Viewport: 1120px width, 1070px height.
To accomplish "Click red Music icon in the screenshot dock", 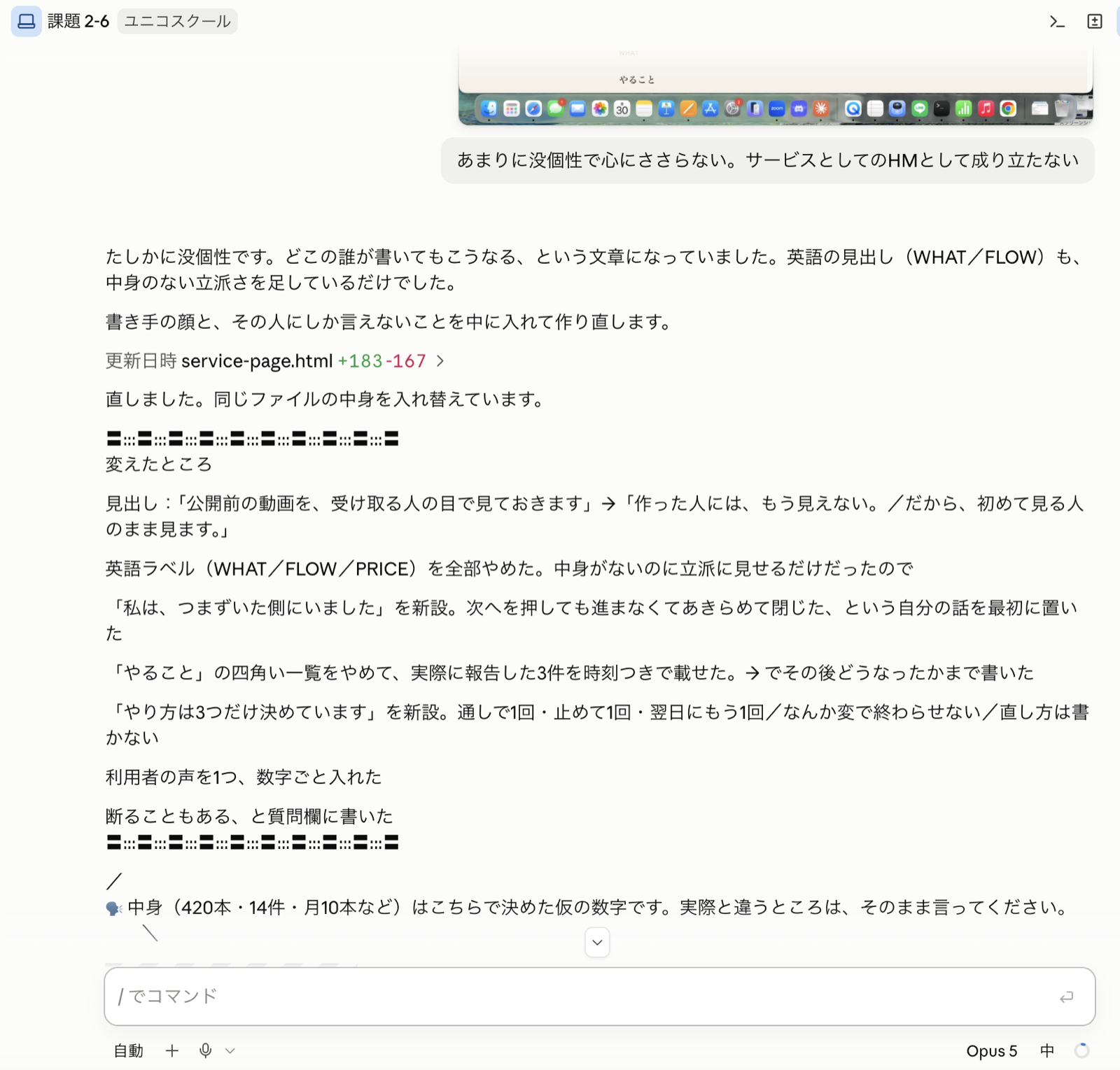I will (x=986, y=108).
